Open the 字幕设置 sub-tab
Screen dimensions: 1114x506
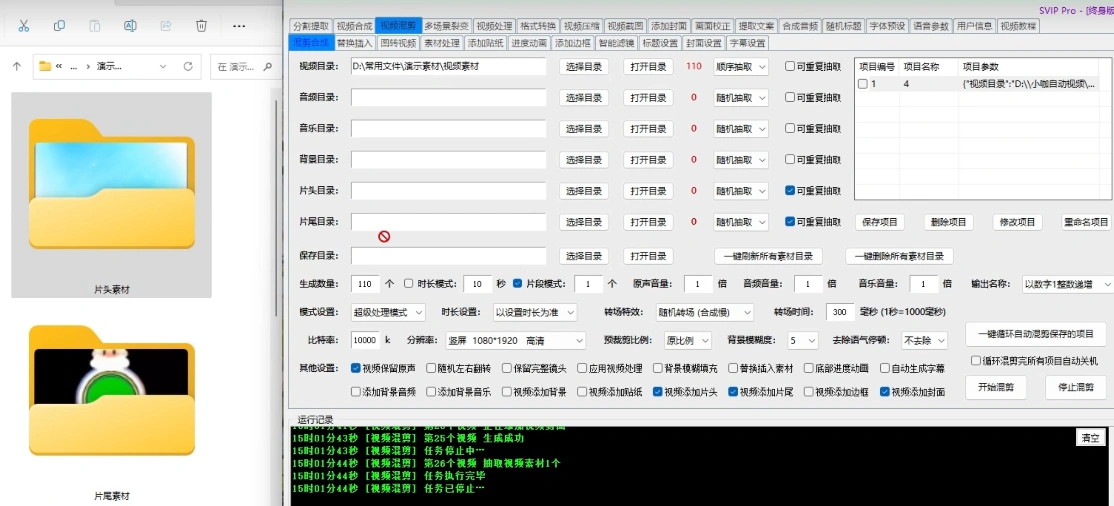pyautogui.click(x=747, y=43)
